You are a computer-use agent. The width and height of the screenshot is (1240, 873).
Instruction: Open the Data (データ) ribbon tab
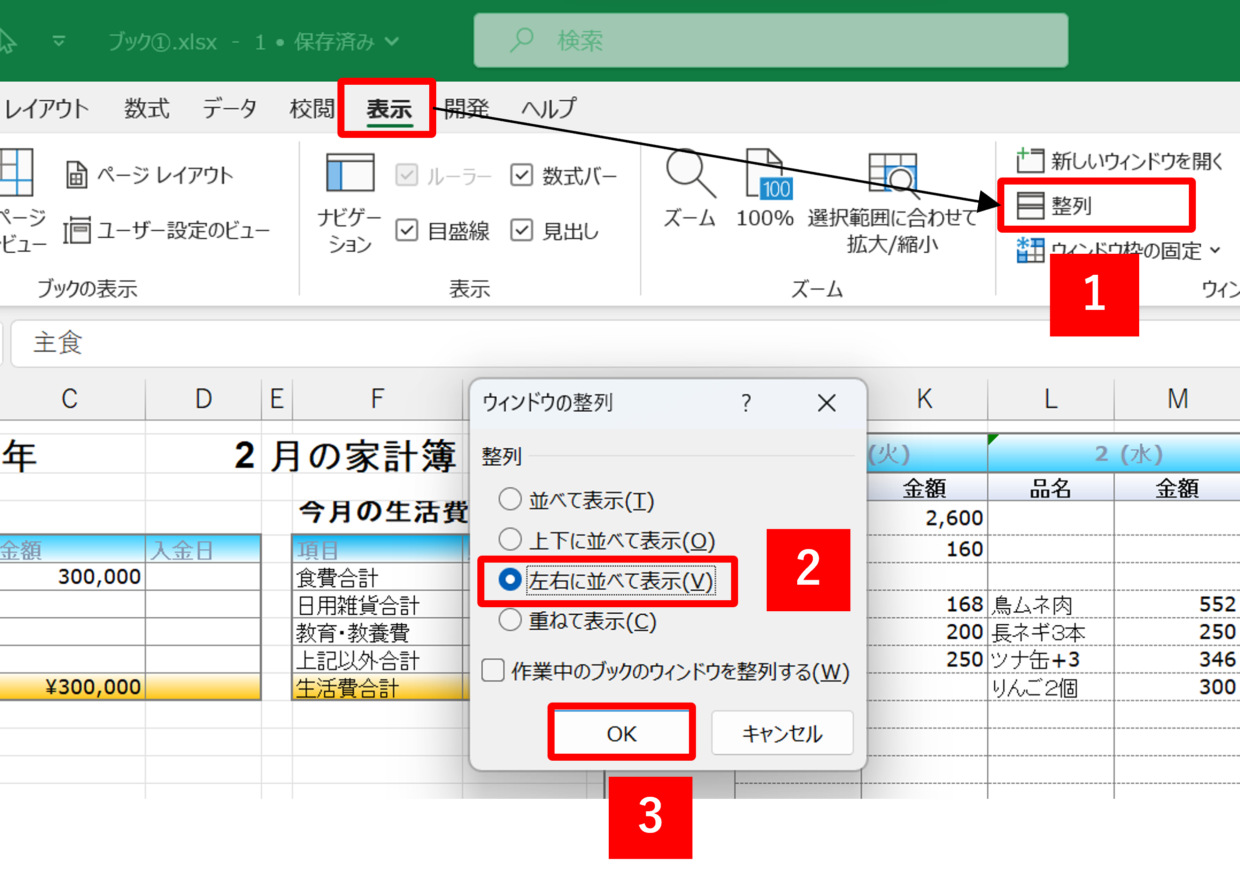(229, 109)
